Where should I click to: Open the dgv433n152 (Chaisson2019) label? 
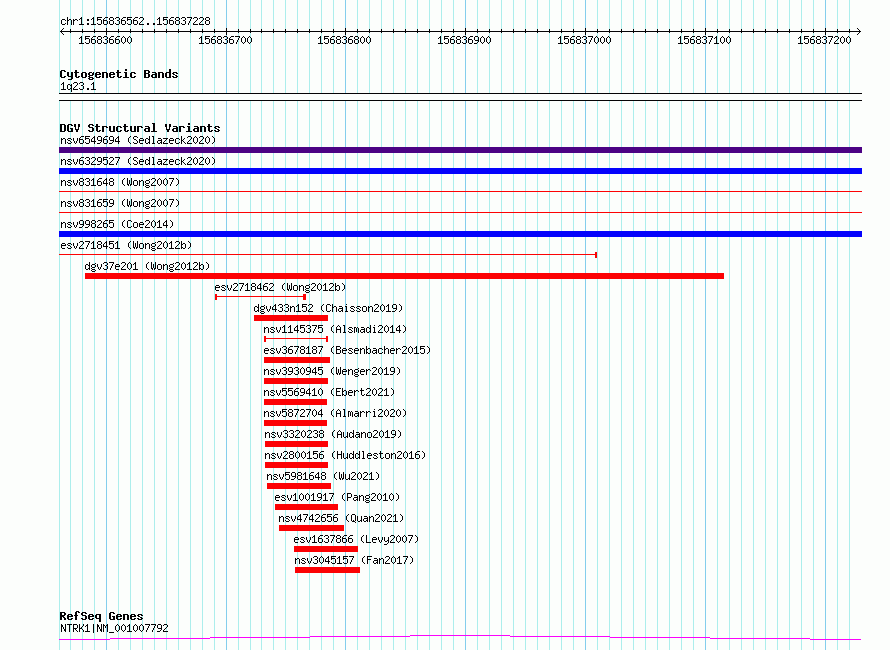click(x=328, y=308)
